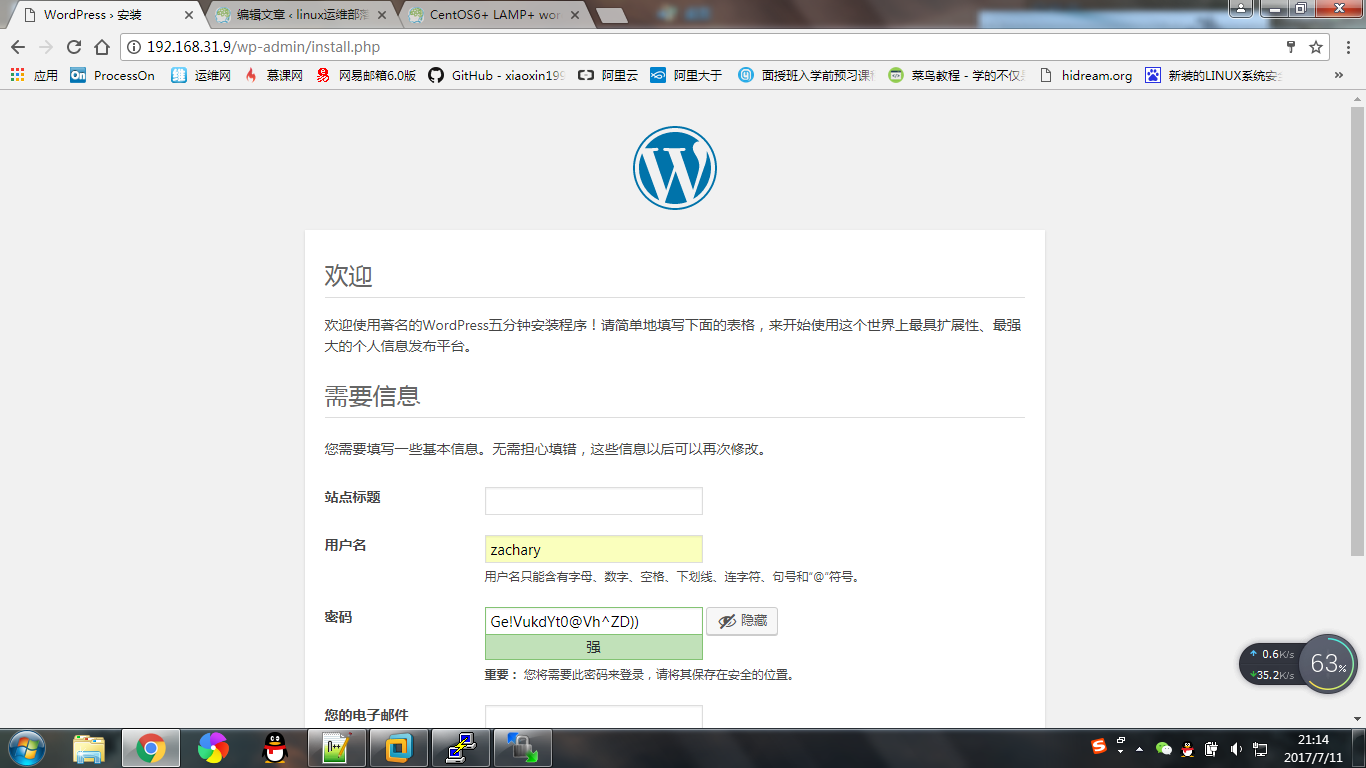Open the 应用 apps shortcut in bookmarks bar
The height and width of the screenshot is (768, 1366).
(34, 75)
